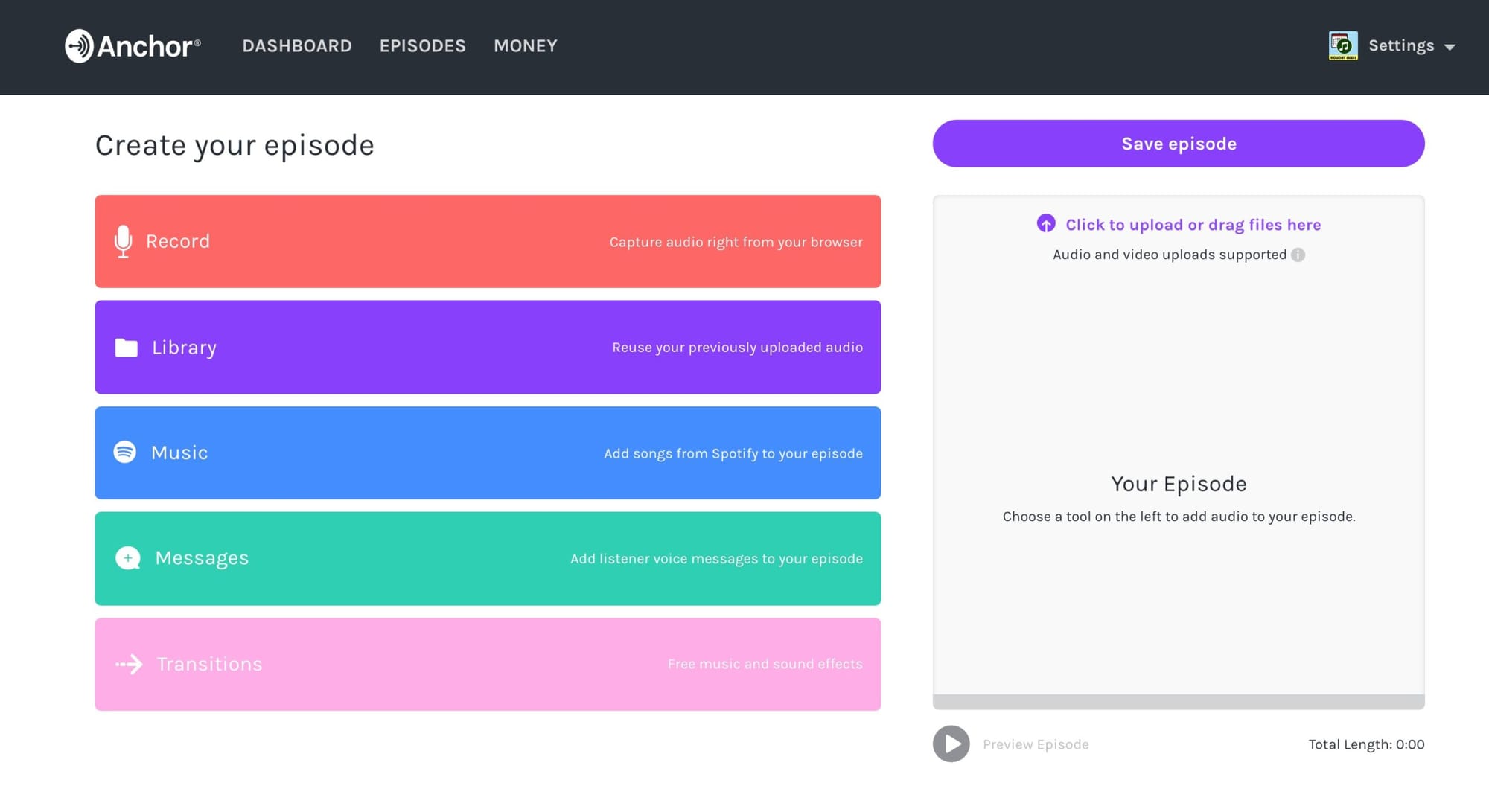This screenshot has height=812, width=1489.
Task: Select the Record microphone icon
Action: (x=124, y=241)
